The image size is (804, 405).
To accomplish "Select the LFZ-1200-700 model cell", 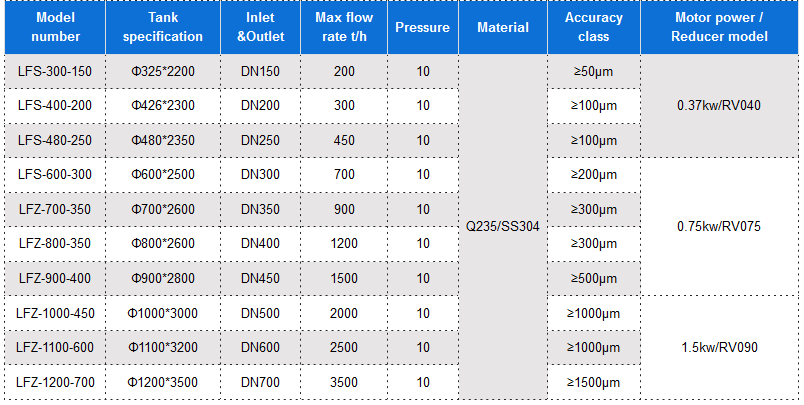I will 55,382.
